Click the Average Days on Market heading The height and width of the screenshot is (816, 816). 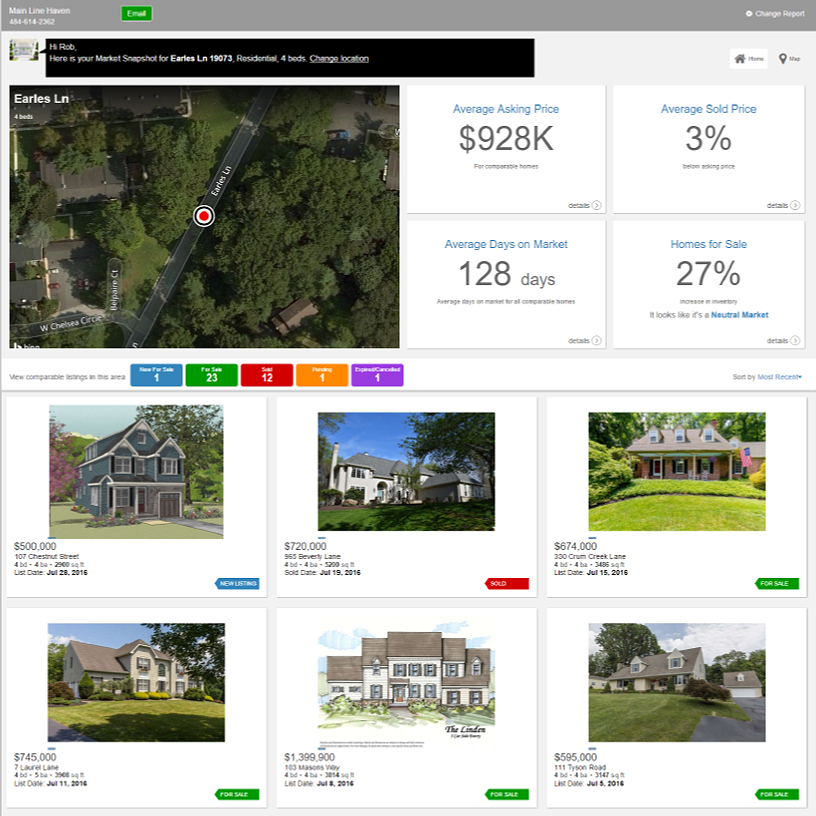pos(506,244)
